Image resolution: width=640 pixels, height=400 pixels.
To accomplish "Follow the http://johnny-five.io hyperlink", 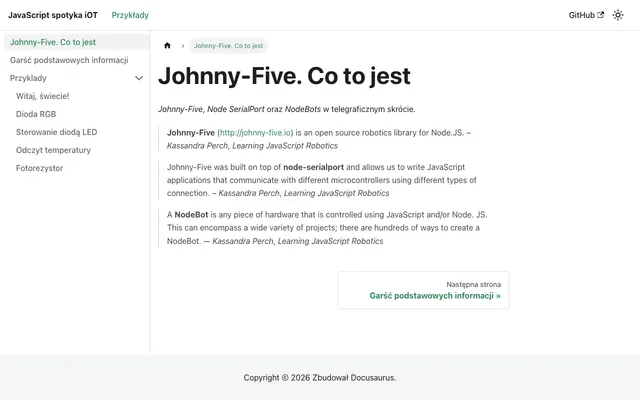I will [255, 133].
